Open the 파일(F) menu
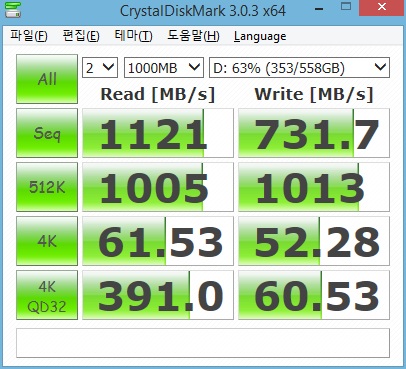The image size is (406, 369). coord(29,36)
